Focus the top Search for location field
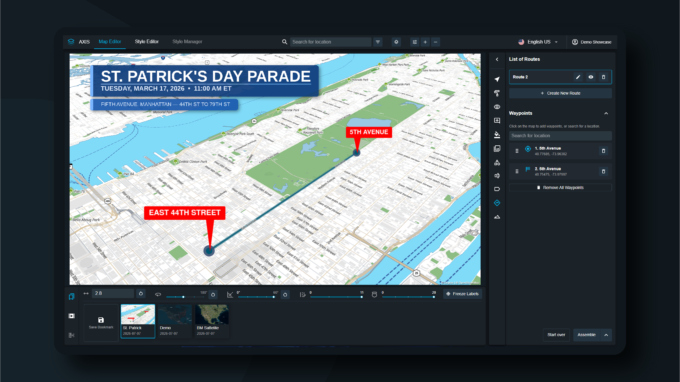The height and width of the screenshot is (382, 680). [330, 42]
